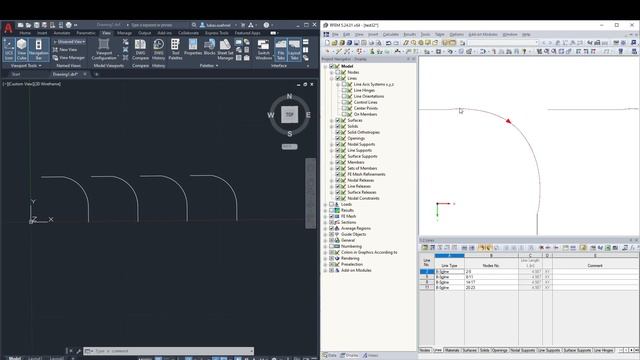Click the AutoCAD search phrase field
Screen dimensions: 640x360
click(160, 25)
